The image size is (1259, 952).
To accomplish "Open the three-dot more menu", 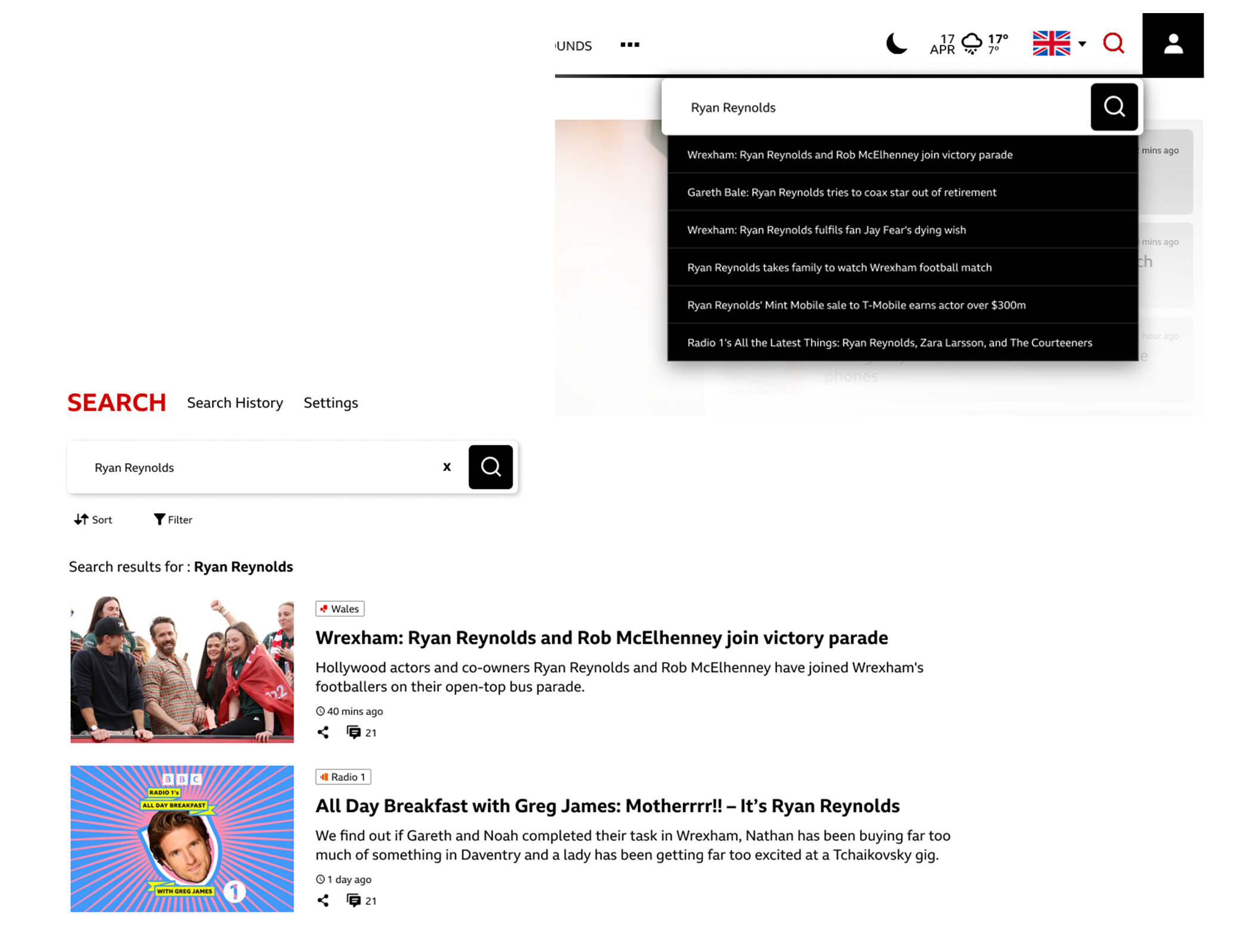I will [x=629, y=45].
